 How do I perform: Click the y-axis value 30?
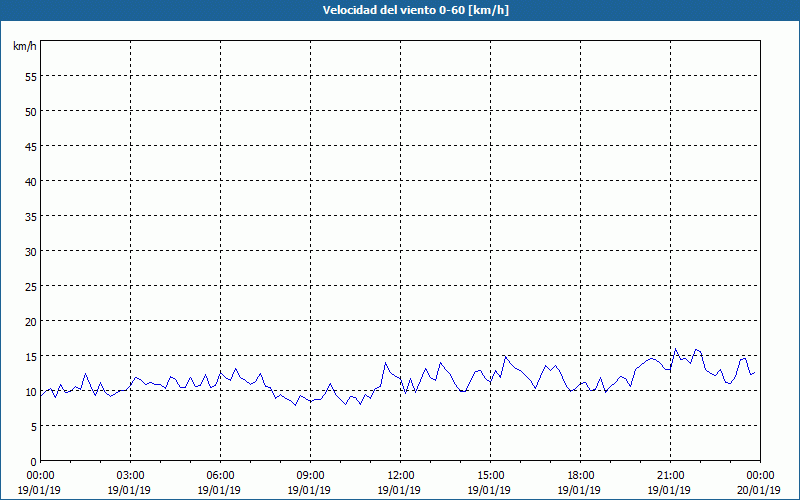point(31,252)
